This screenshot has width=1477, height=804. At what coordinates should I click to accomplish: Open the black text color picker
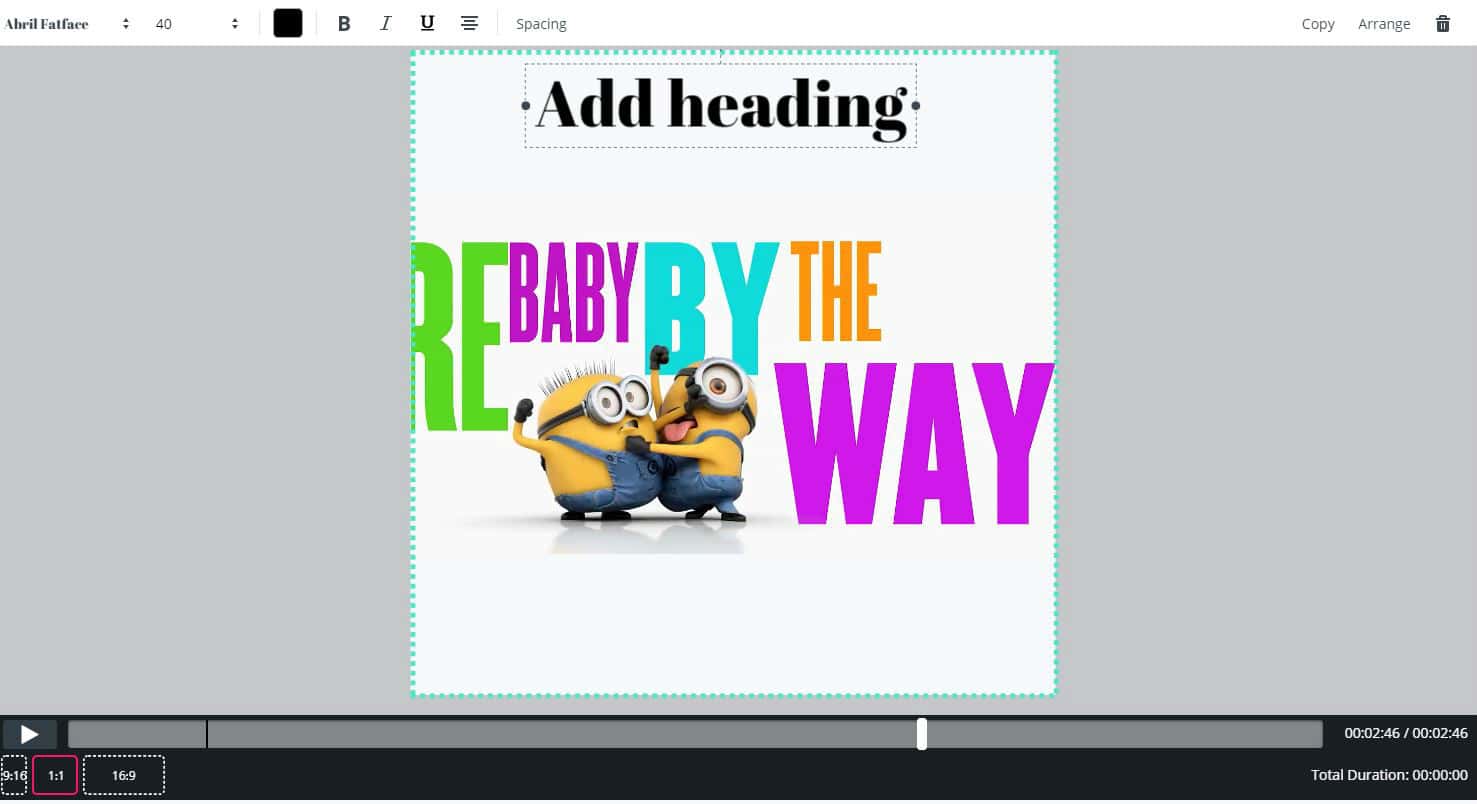(x=288, y=23)
